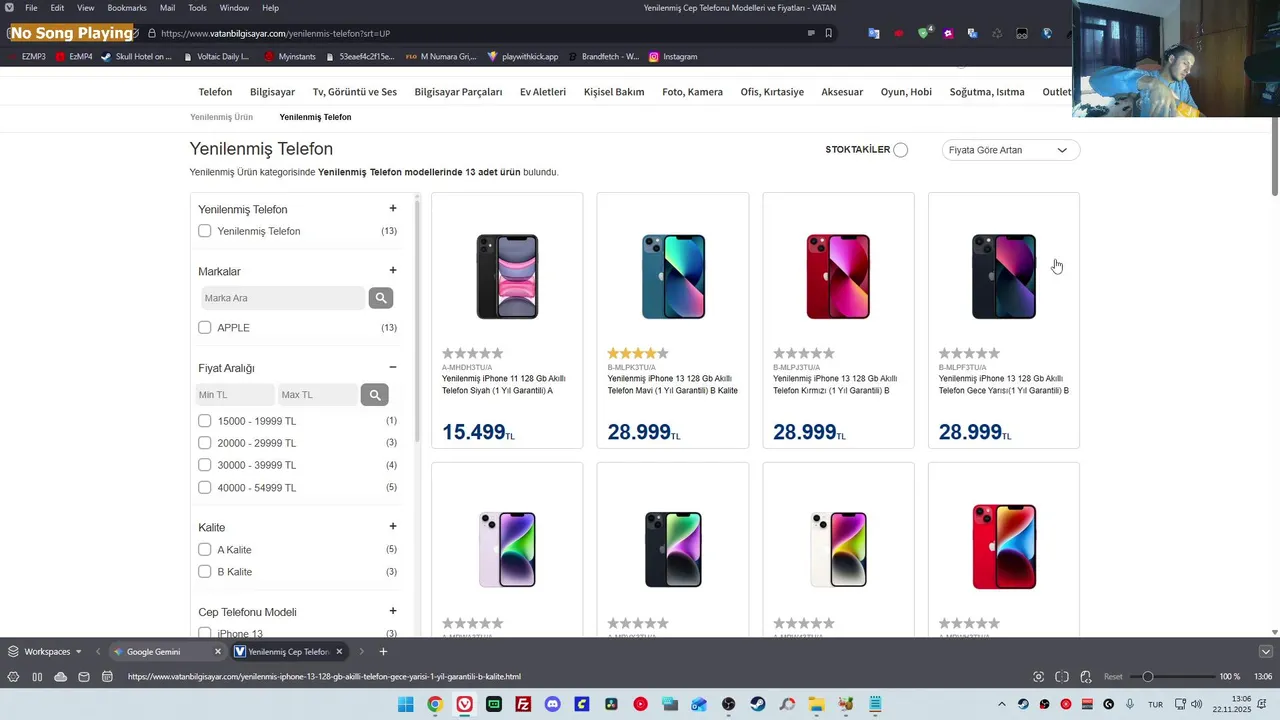Check the 40000 - 54999 TL checkbox
This screenshot has height=720, width=1280.
click(205, 487)
